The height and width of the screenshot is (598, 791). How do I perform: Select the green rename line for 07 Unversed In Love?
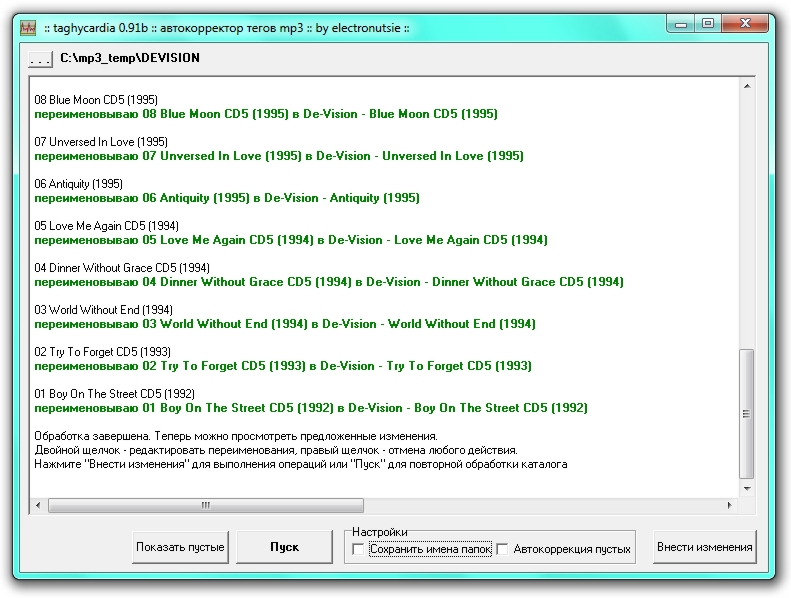click(x=279, y=156)
